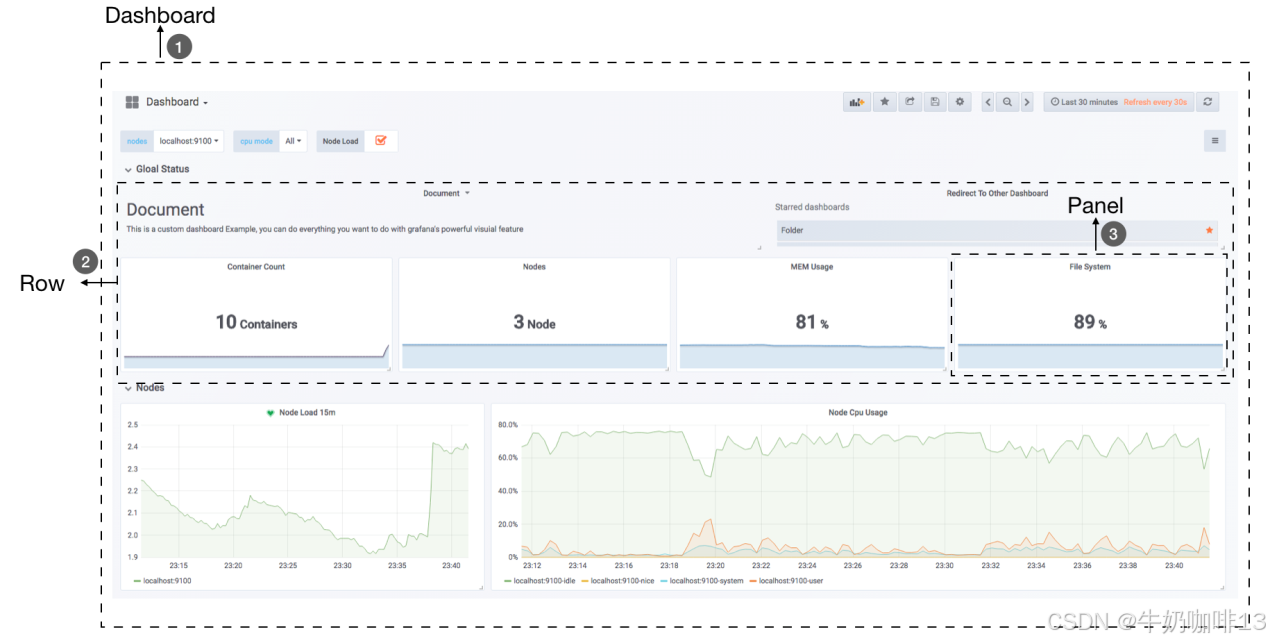Click the zoom out magnifier icon
Image resolution: width=1270 pixels, height=643 pixels.
[x=1007, y=102]
